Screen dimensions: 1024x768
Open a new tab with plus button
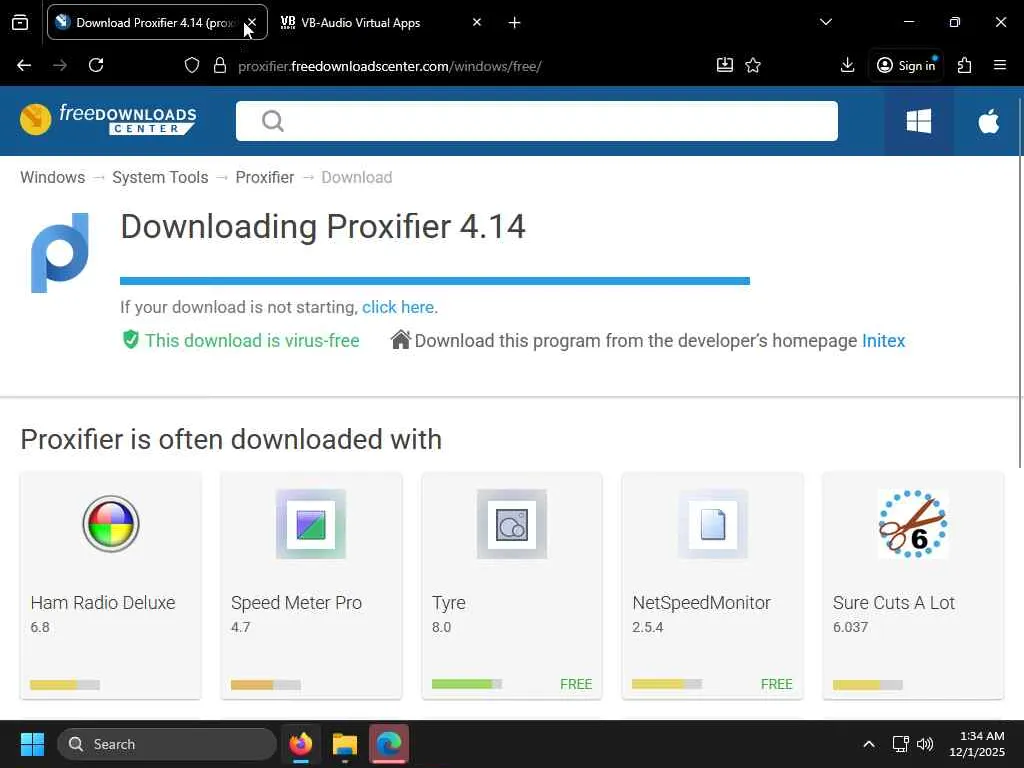click(x=515, y=23)
